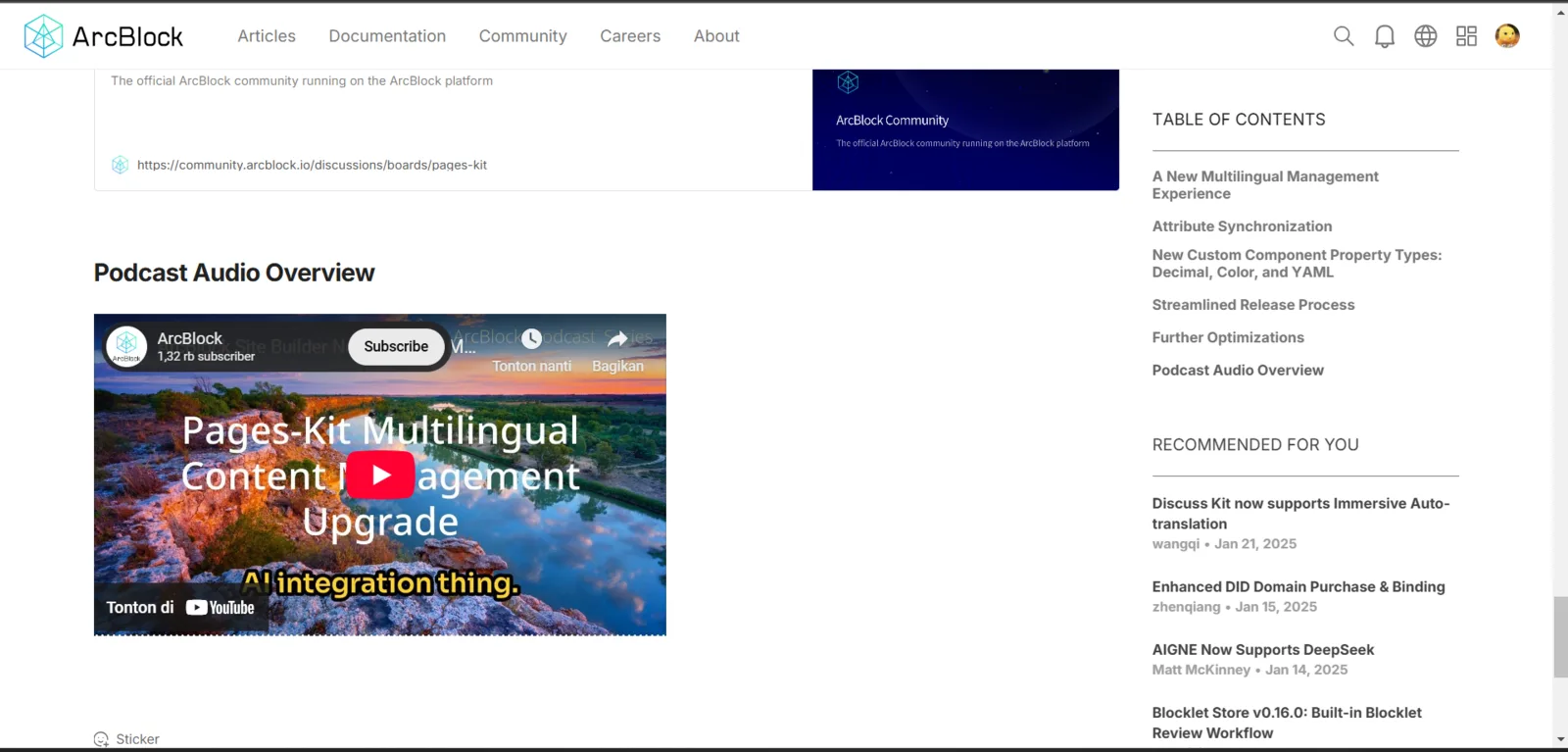Image resolution: width=1568 pixels, height=752 pixels.
Task: Open the Careers menu
Action: (x=630, y=36)
